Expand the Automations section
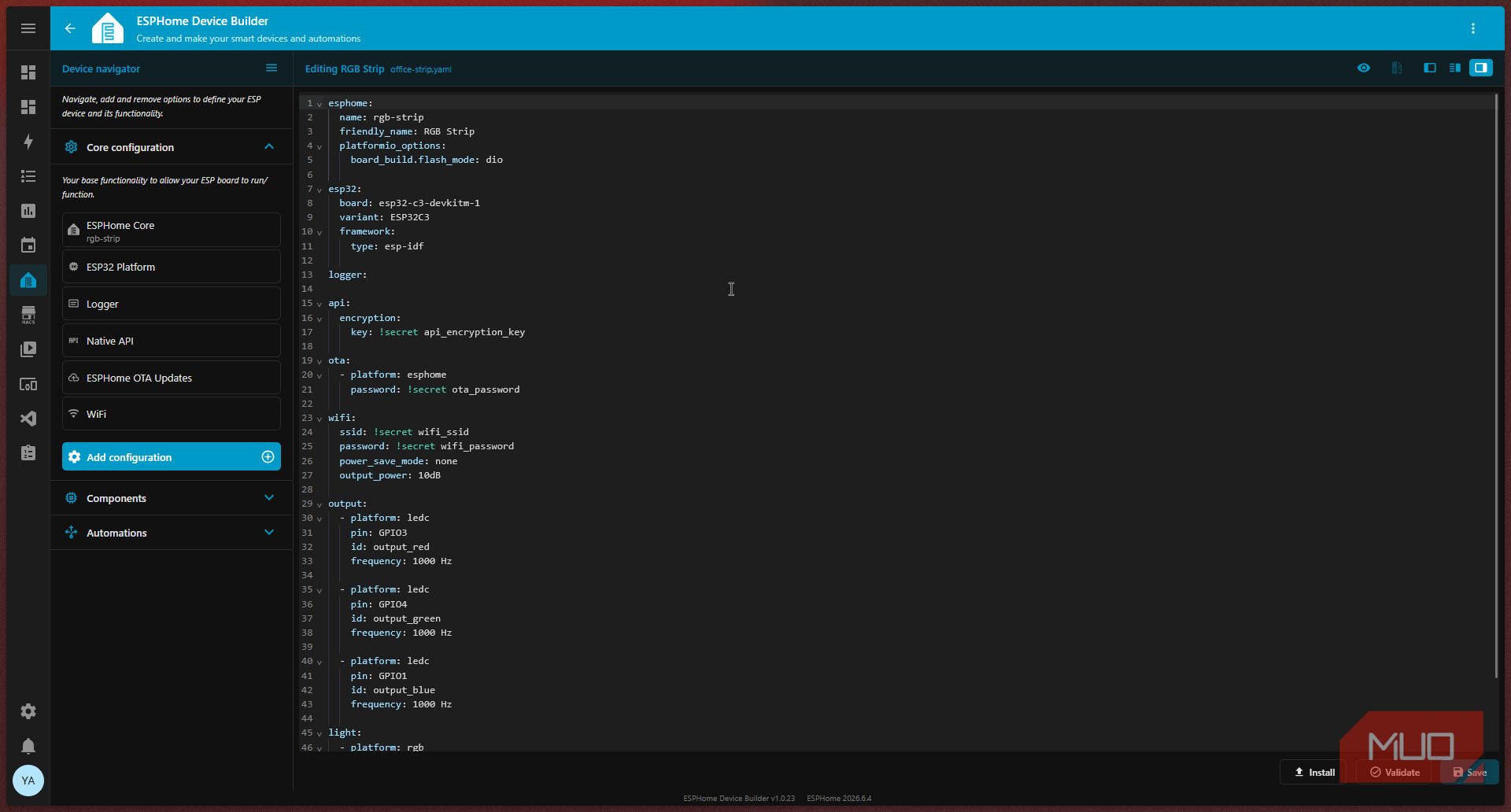The height and width of the screenshot is (812, 1511). pos(269,533)
